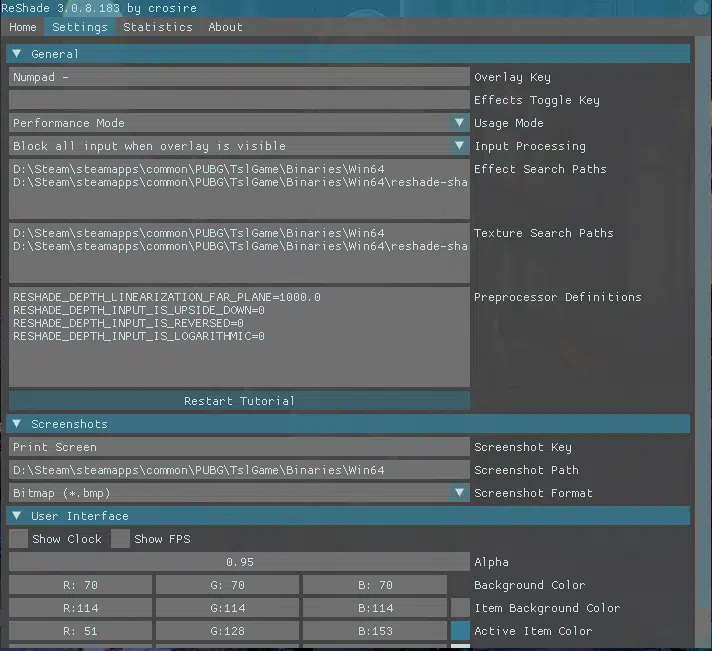Collapse the User Interface section

[x=17, y=516]
